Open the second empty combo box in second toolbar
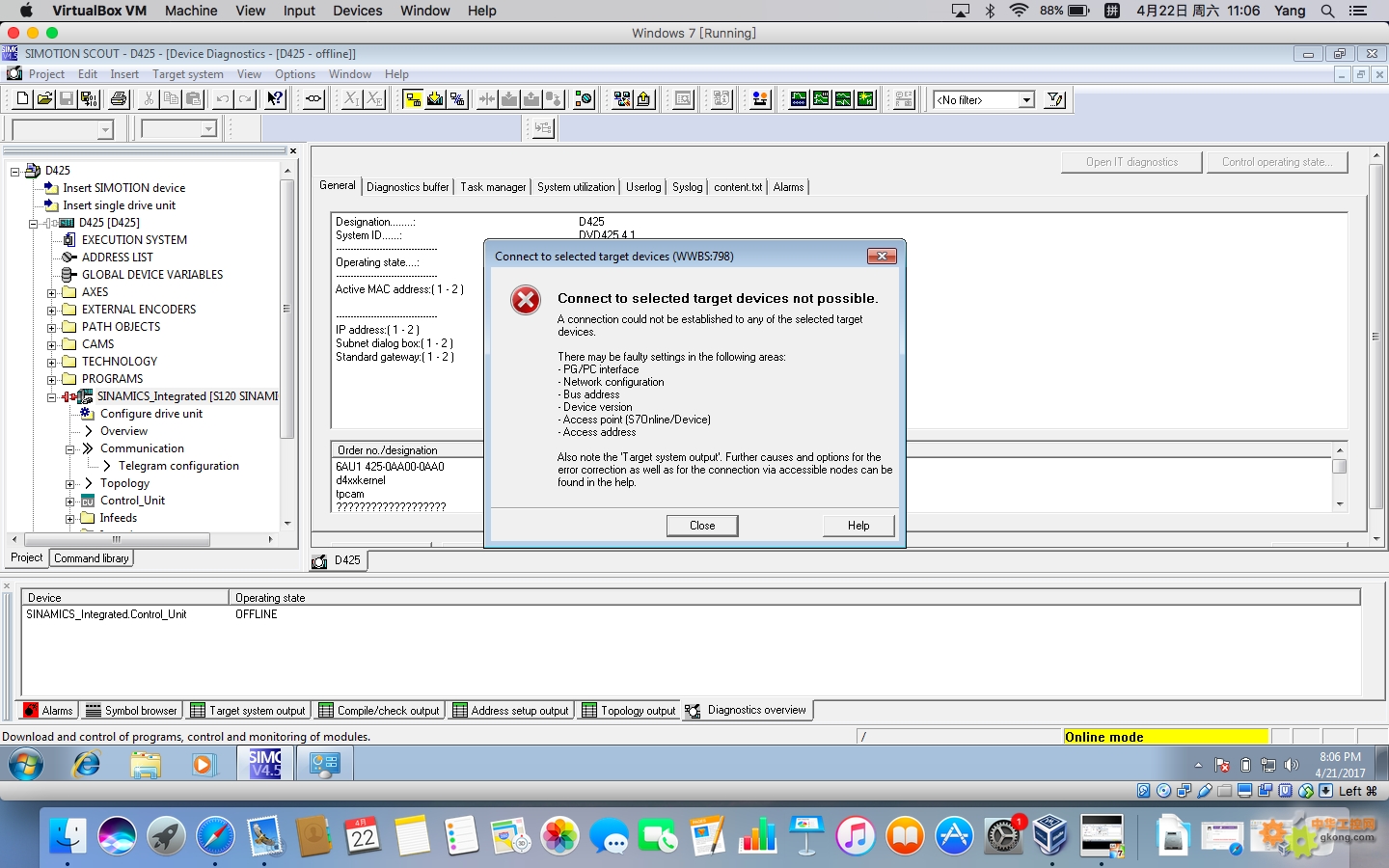This screenshot has width=1389, height=868. (179, 128)
